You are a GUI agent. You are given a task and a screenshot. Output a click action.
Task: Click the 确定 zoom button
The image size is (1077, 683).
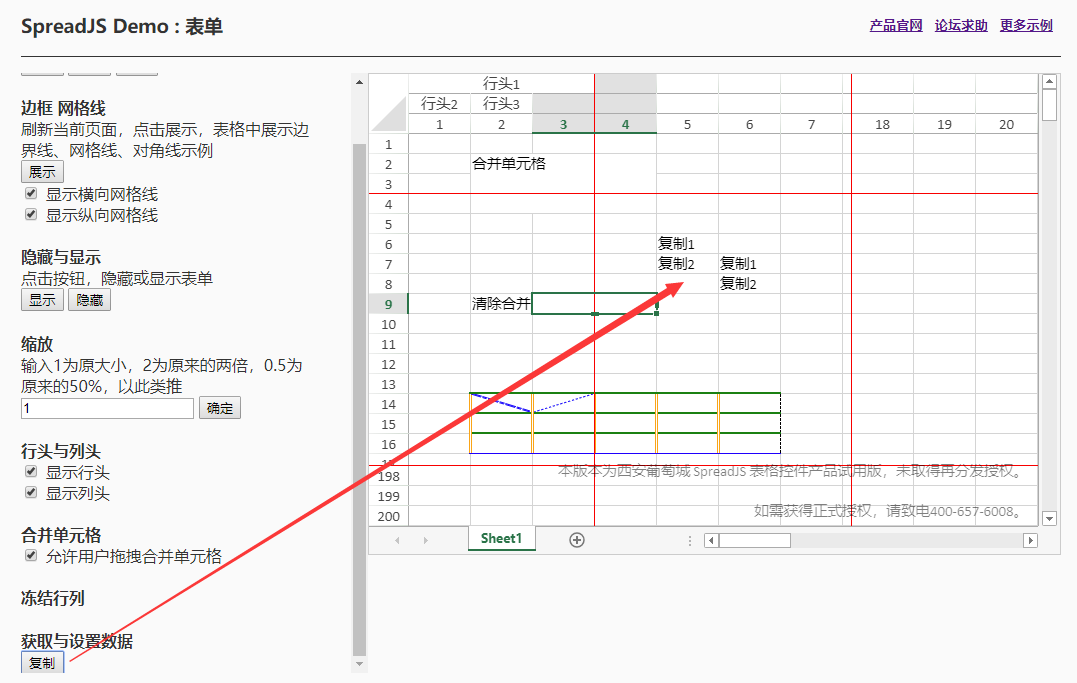click(x=220, y=408)
